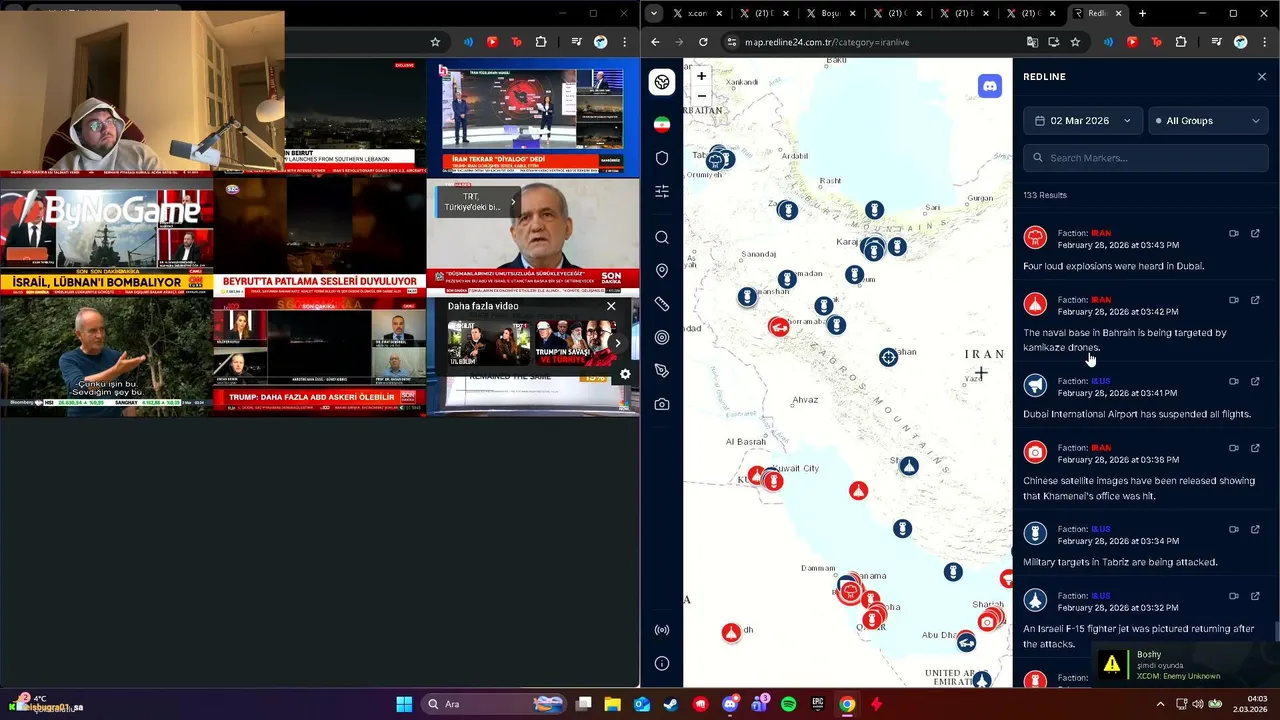Select the ruler measure tool
The height and width of the screenshot is (720, 1280).
click(662, 304)
